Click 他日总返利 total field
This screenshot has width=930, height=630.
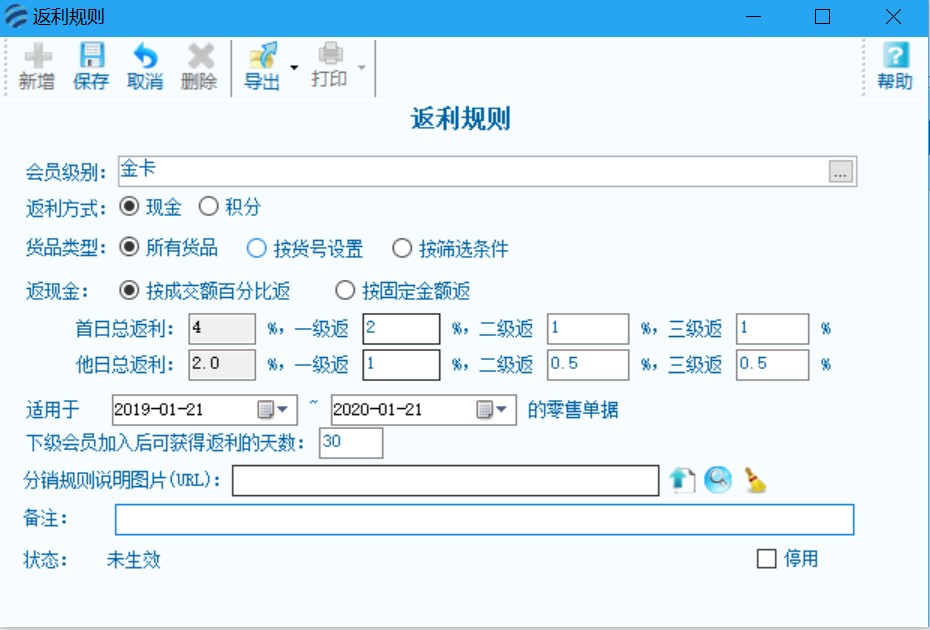click(222, 364)
